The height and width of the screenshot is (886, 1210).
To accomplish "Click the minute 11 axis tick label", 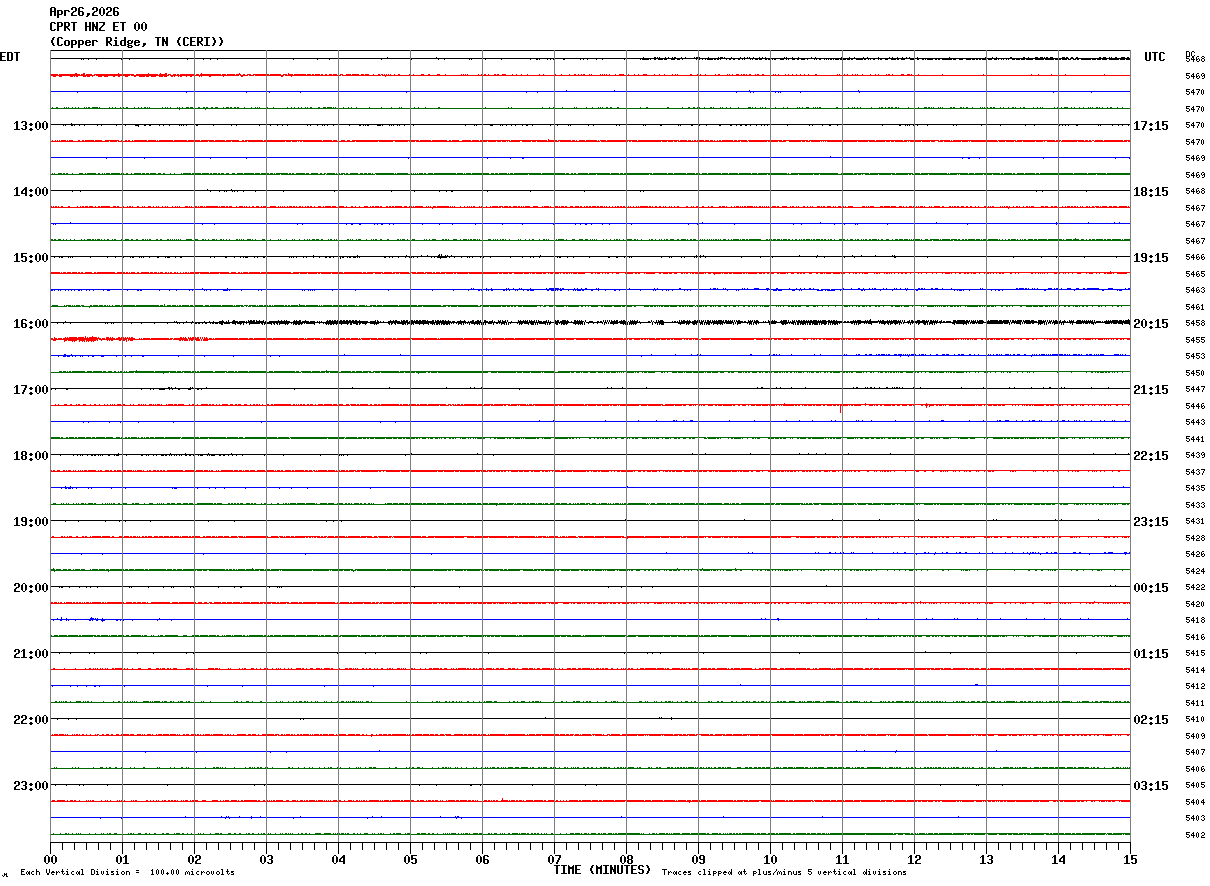I will (842, 859).
